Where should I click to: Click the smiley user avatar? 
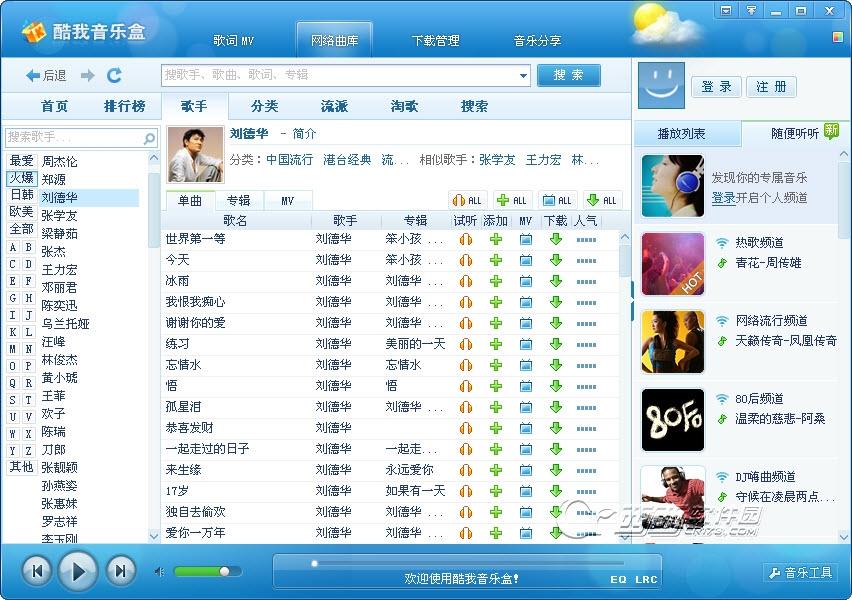click(661, 85)
